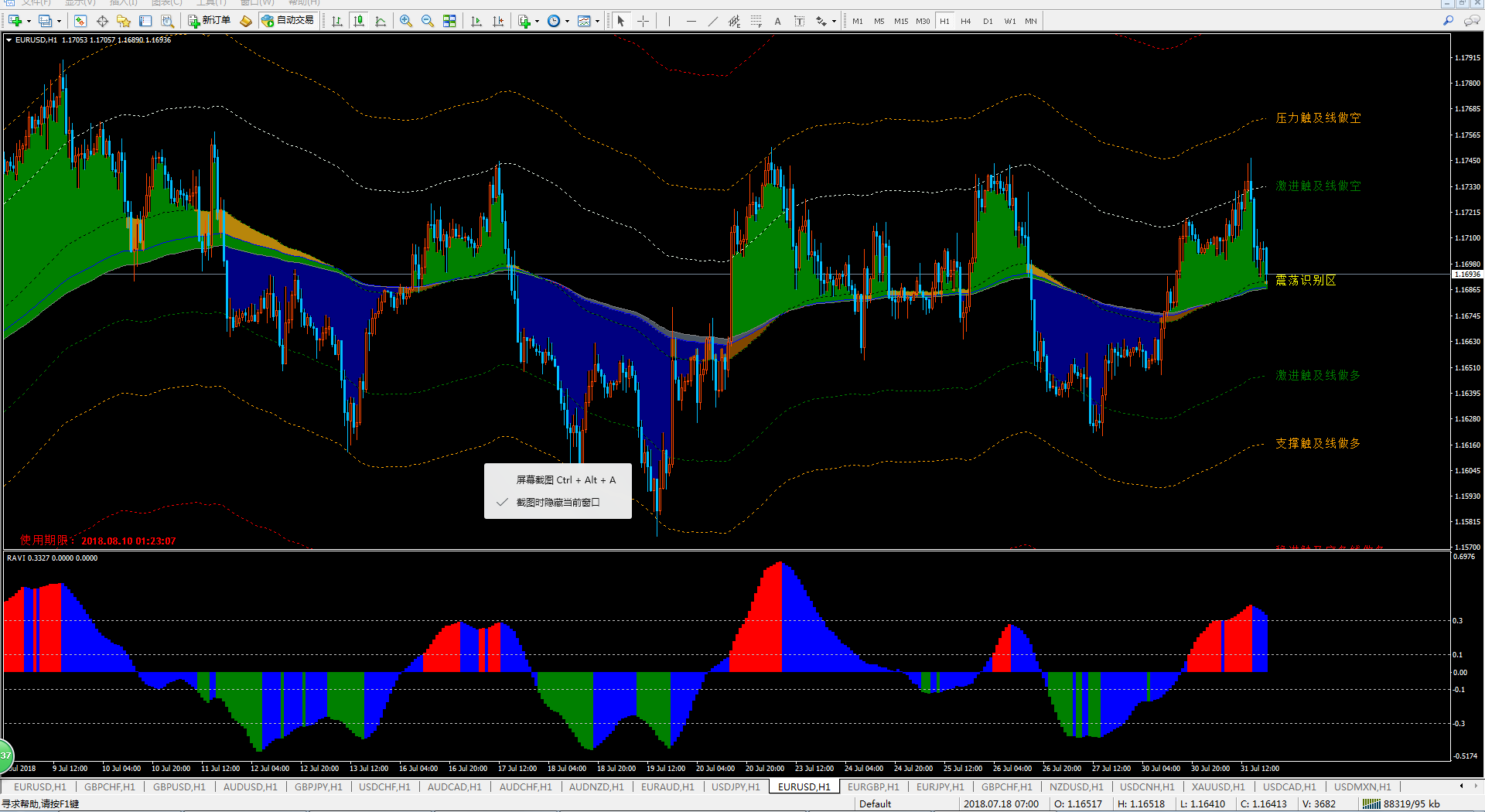The image size is (1485, 812).
Task: Click the triangle beside EURUSD,H1 title
Action: 9,39
